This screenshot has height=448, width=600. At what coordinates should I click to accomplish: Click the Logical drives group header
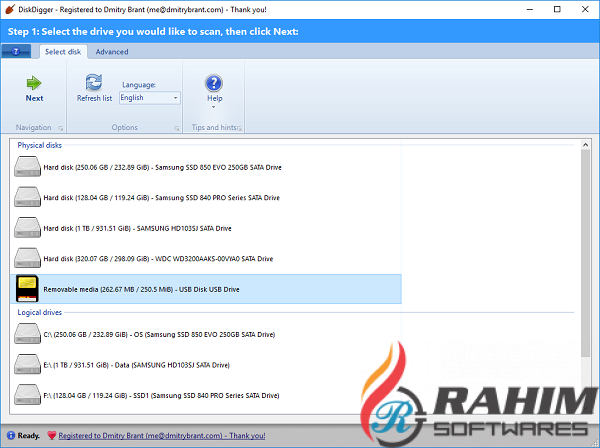39,312
